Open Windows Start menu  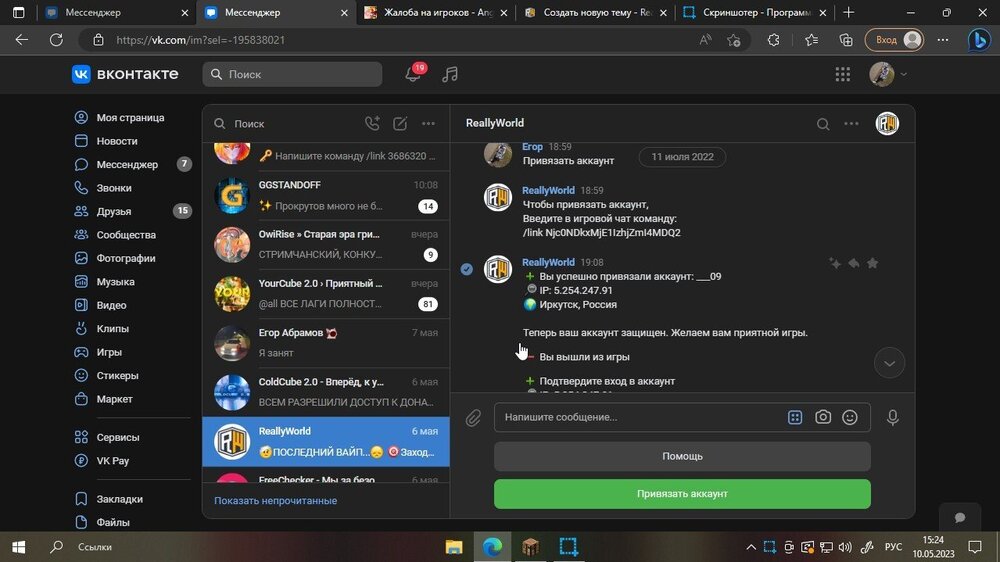point(18,547)
